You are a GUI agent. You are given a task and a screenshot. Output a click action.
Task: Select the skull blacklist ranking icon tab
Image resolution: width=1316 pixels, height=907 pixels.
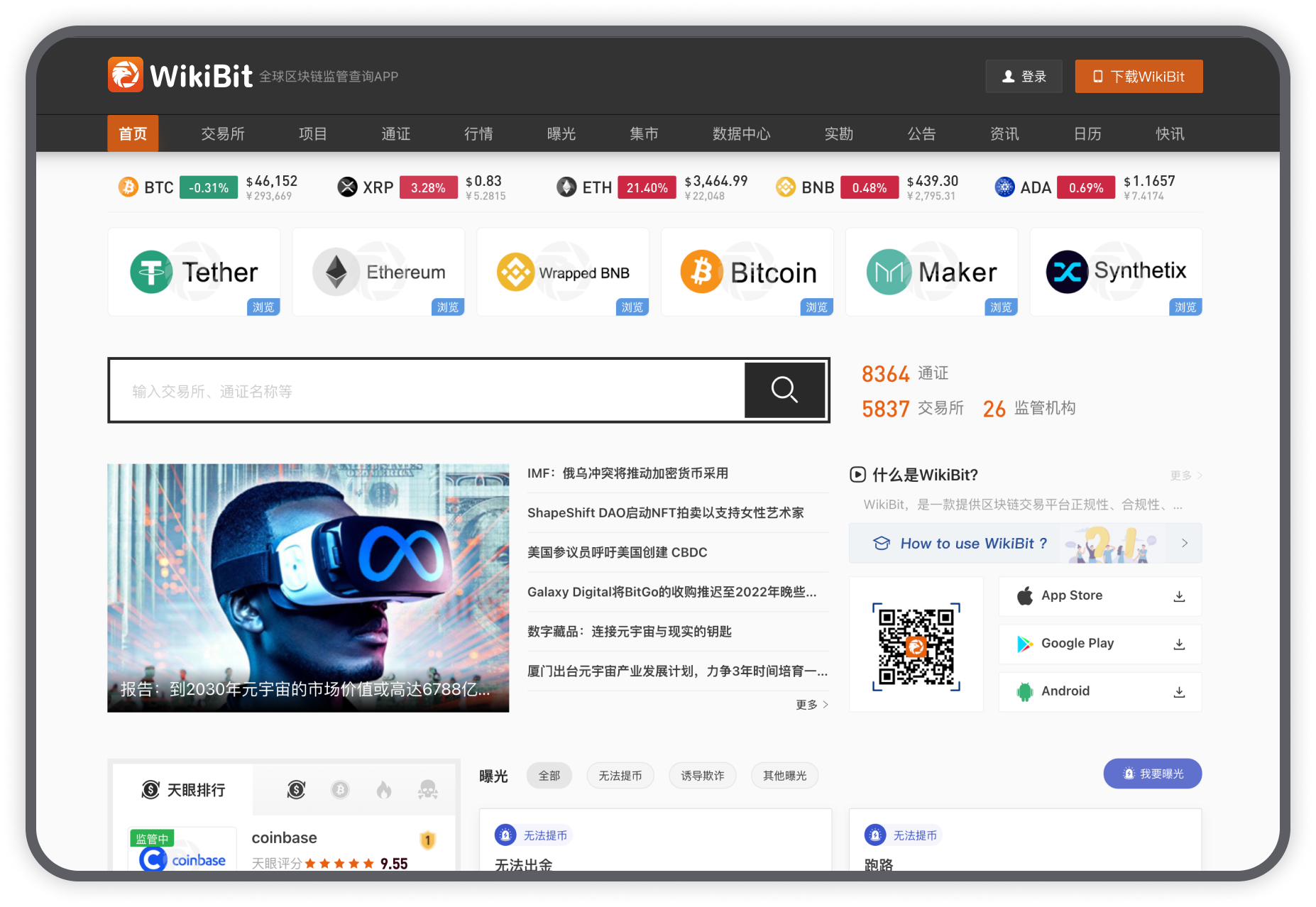[x=427, y=789]
